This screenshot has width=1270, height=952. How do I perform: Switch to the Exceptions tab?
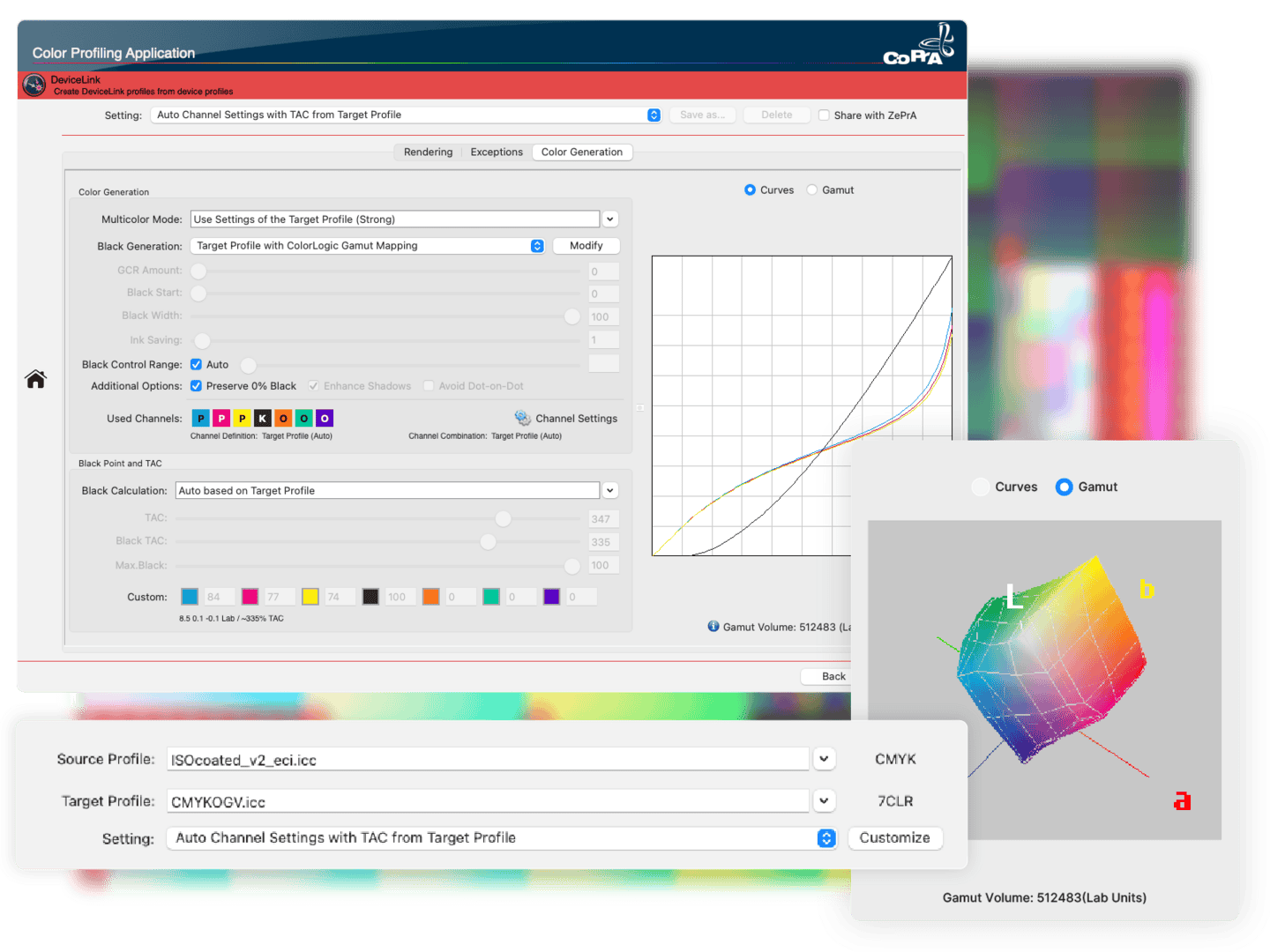tap(497, 152)
